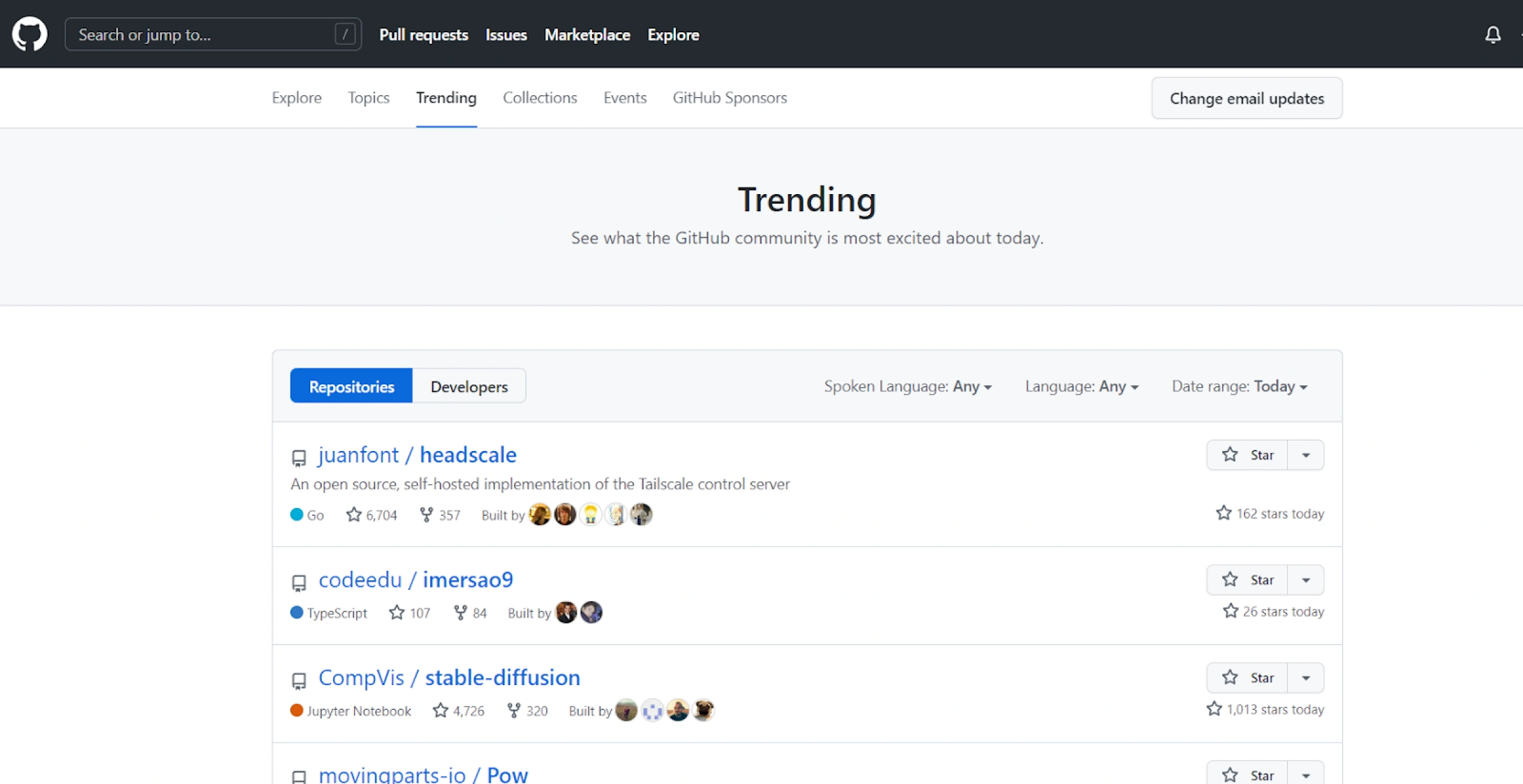The height and width of the screenshot is (784, 1523).
Task: Click the Change email updates button
Action: tap(1246, 98)
